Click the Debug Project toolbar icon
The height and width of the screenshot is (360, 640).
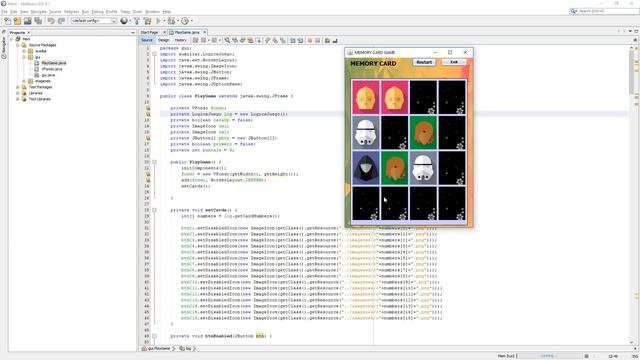[x=171, y=21]
